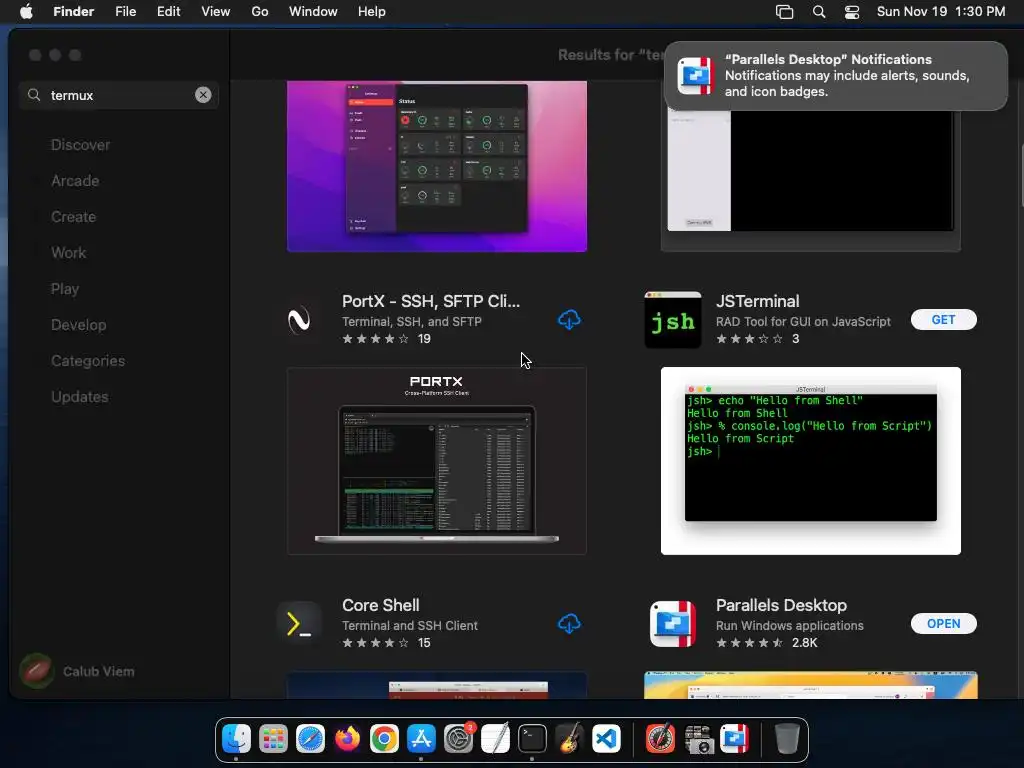The width and height of the screenshot is (1024, 768).
Task: Open Trash from the Dock
Action: click(x=787, y=739)
